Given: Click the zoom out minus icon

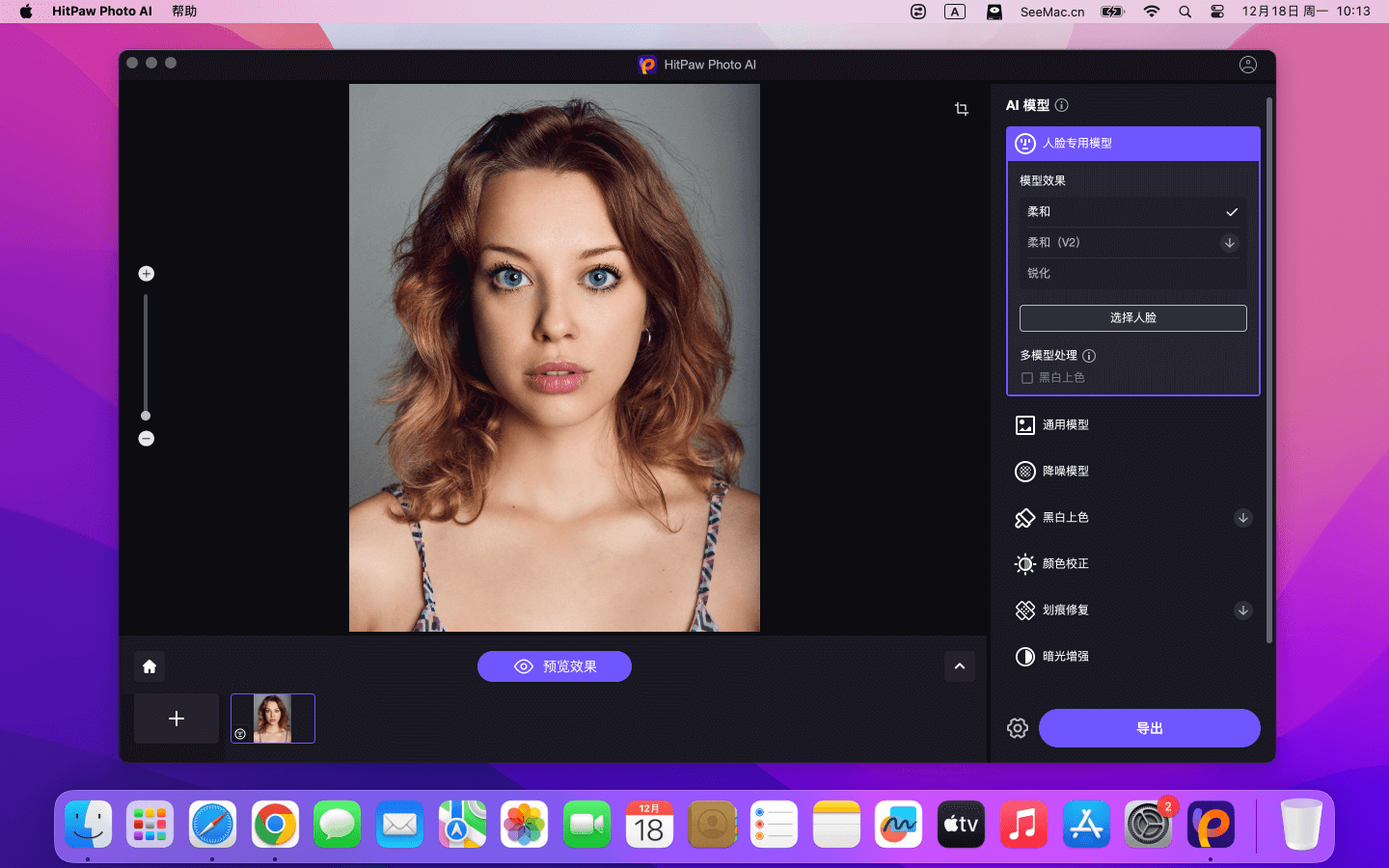Looking at the screenshot, I should [147, 439].
